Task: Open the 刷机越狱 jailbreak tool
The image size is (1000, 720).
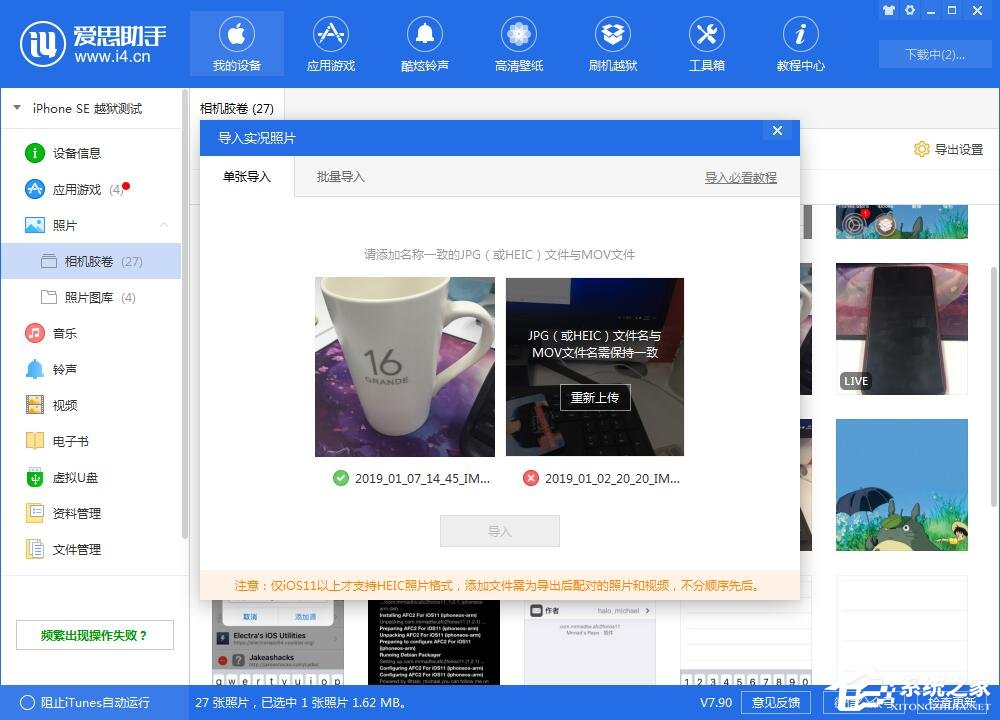Action: click(612, 42)
